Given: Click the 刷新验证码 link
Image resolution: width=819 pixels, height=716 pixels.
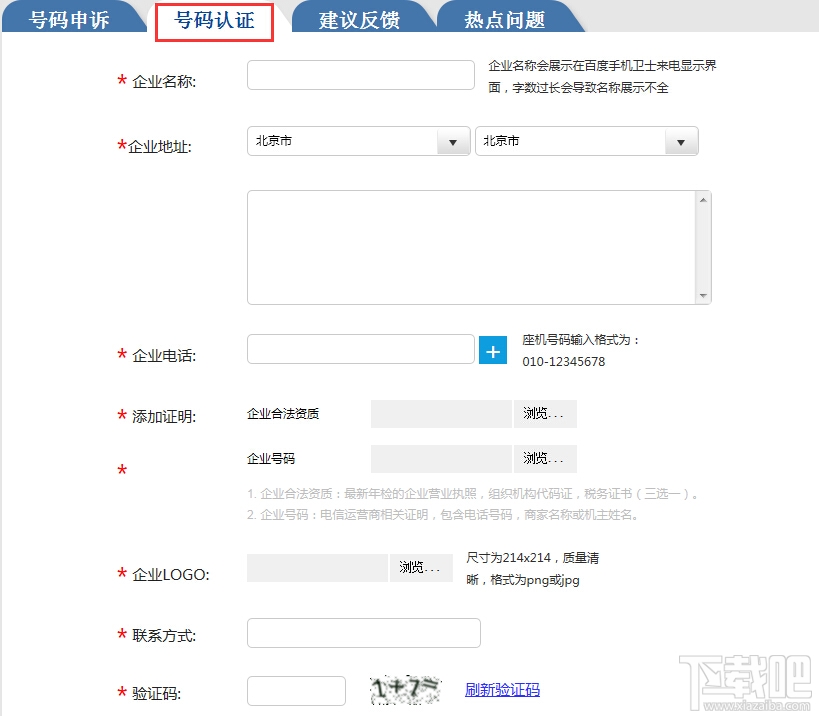Looking at the screenshot, I should pos(502,690).
